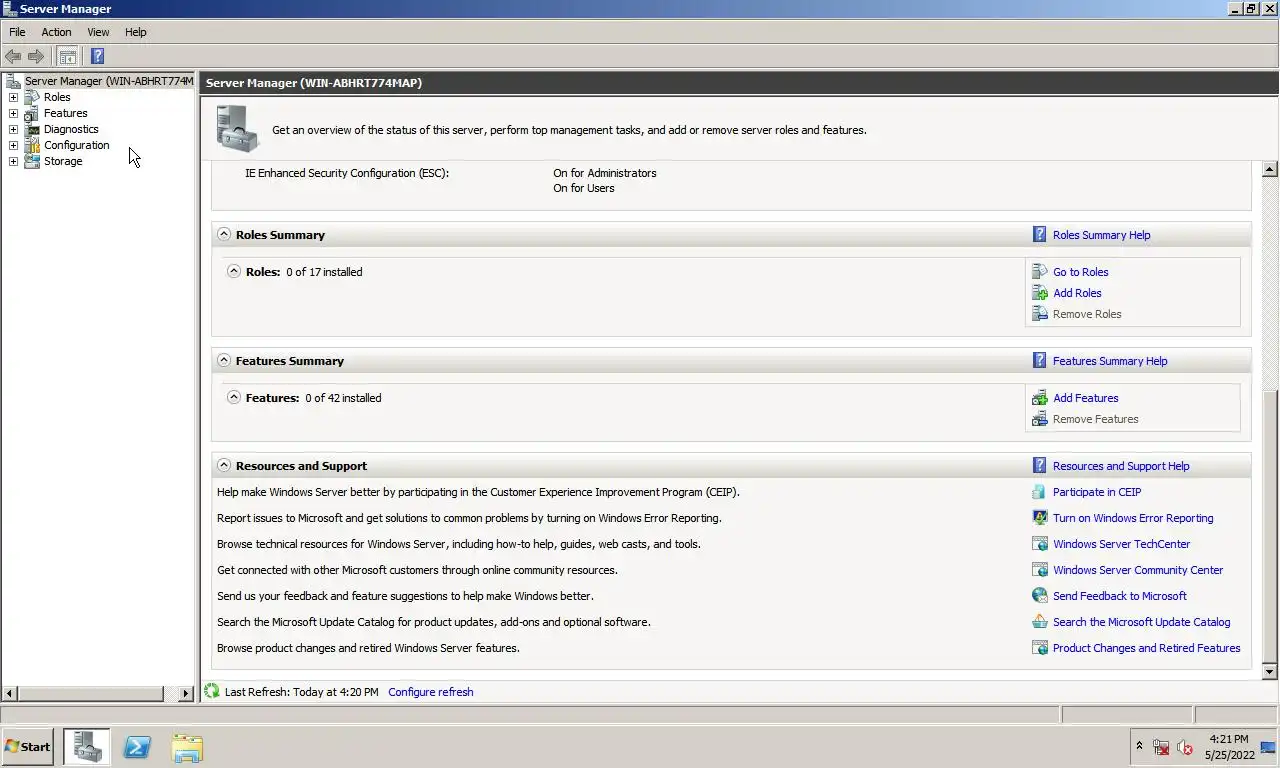Click the Resources and Support Help icon

click(1040, 466)
